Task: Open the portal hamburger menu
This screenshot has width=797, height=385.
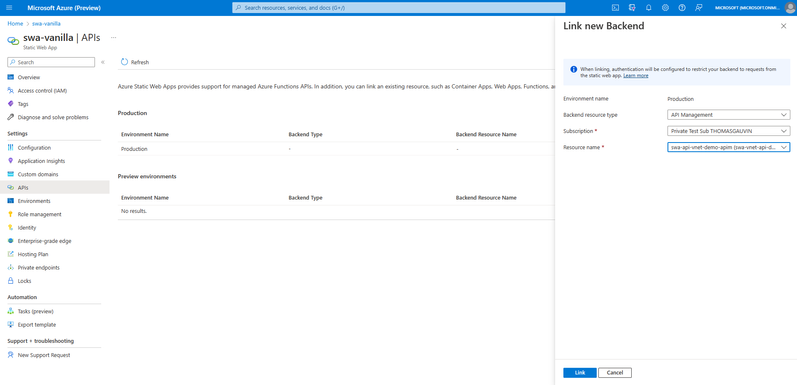Action: click(x=9, y=8)
